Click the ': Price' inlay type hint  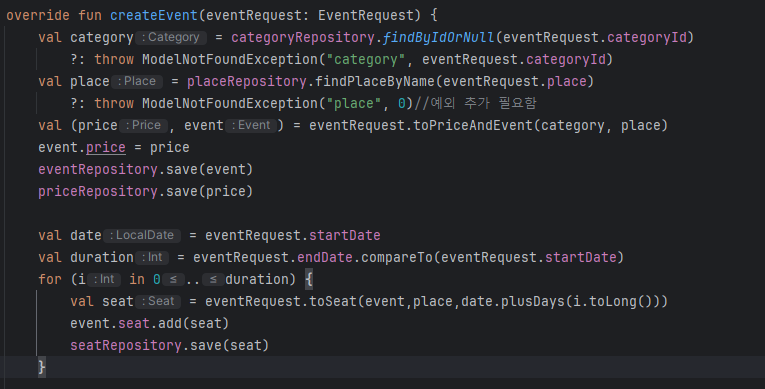click(143, 125)
